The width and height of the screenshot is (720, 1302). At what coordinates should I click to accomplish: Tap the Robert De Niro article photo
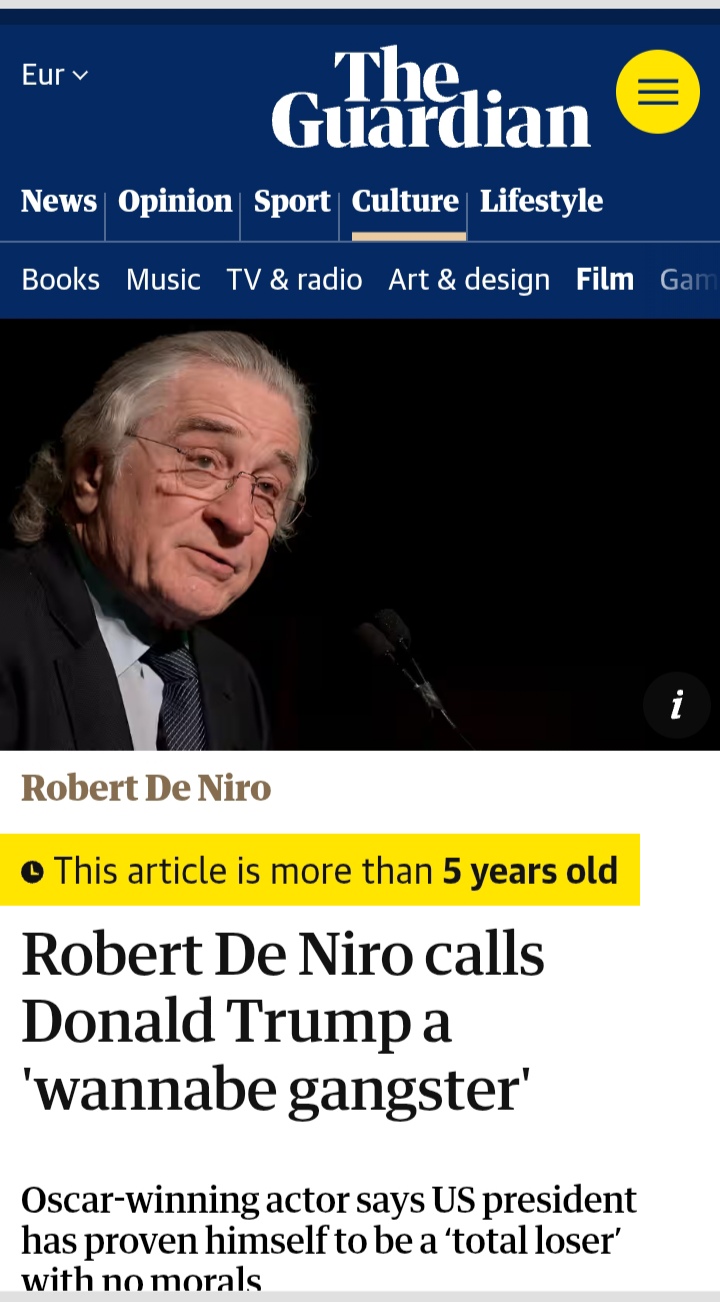(360, 535)
